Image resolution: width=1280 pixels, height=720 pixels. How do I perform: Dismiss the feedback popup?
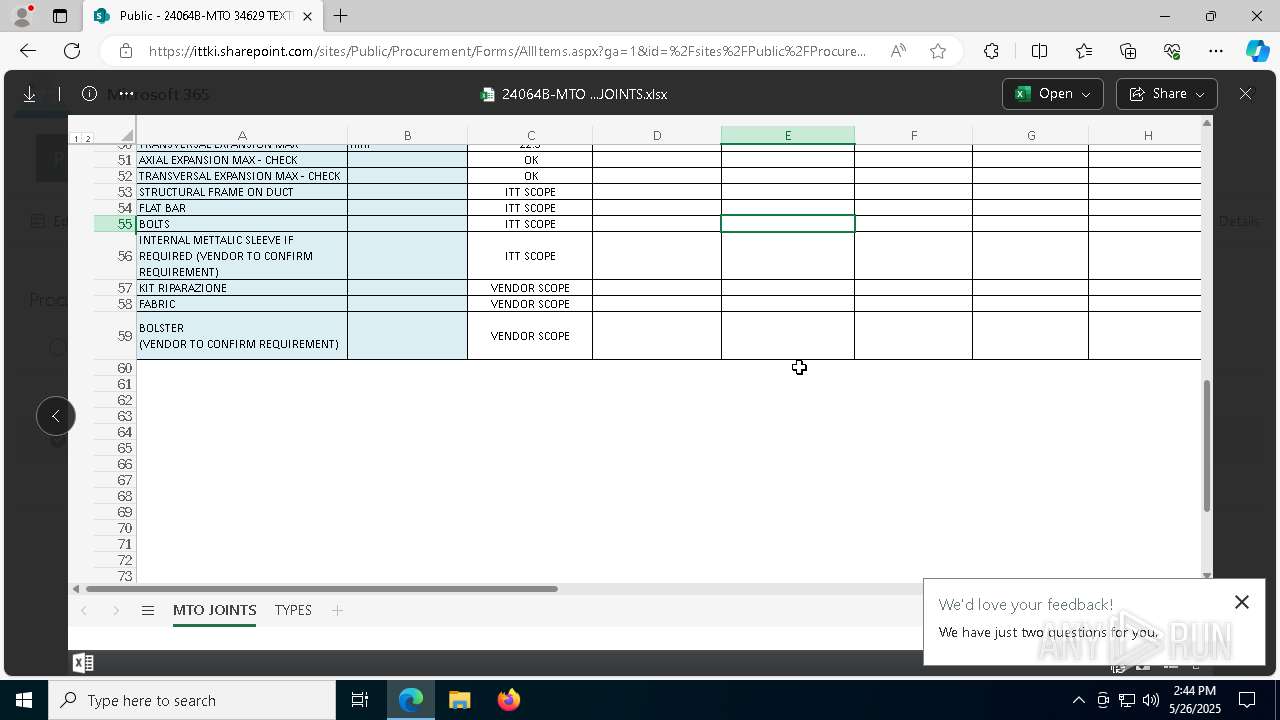click(x=1242, y=602)
